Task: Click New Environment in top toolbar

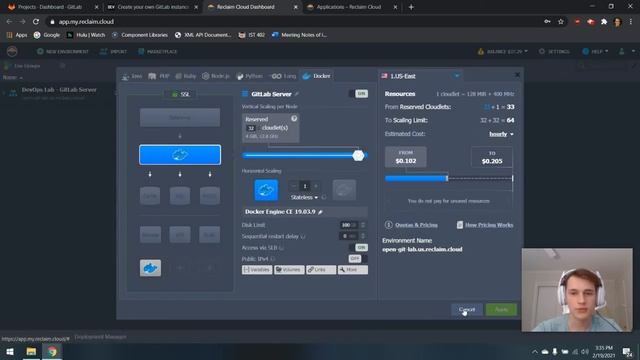Action: click(x=62, y=51)
